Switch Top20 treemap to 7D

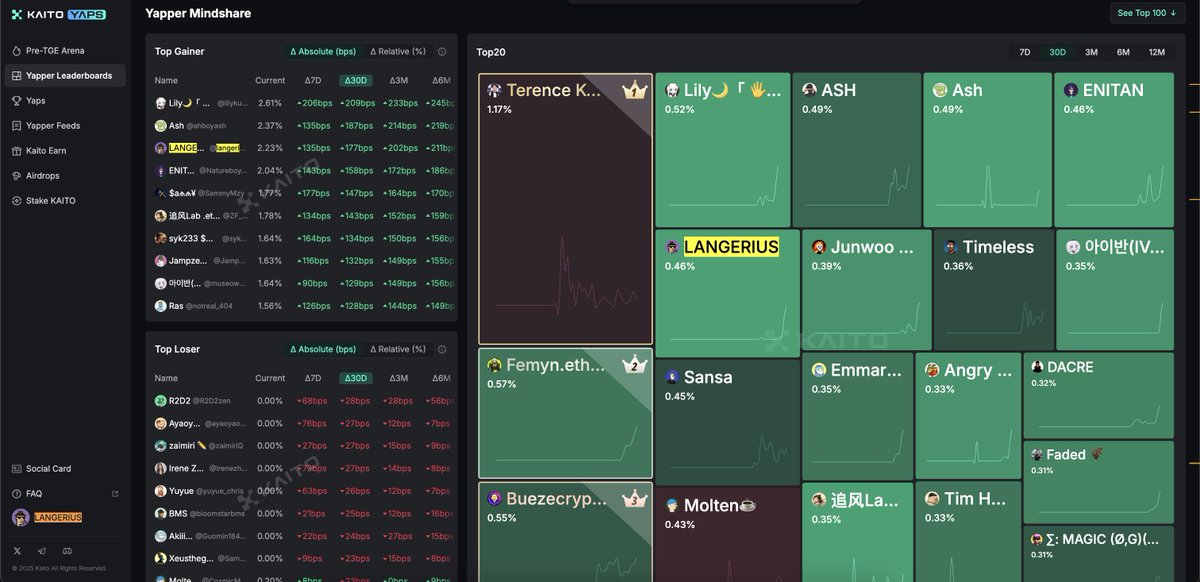[x=1025, y=52]
